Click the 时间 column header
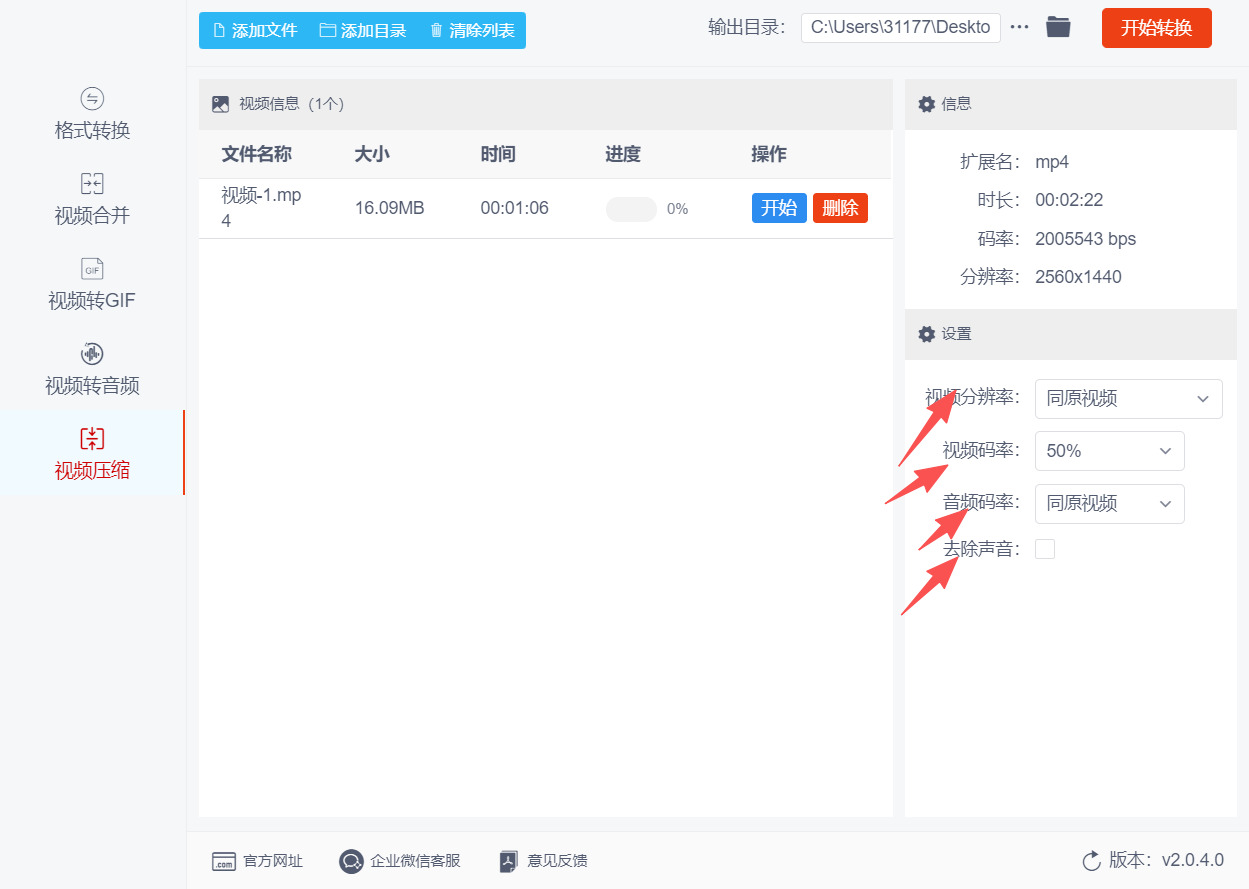This screenshot has height=889, width=1249. point(498,154)
